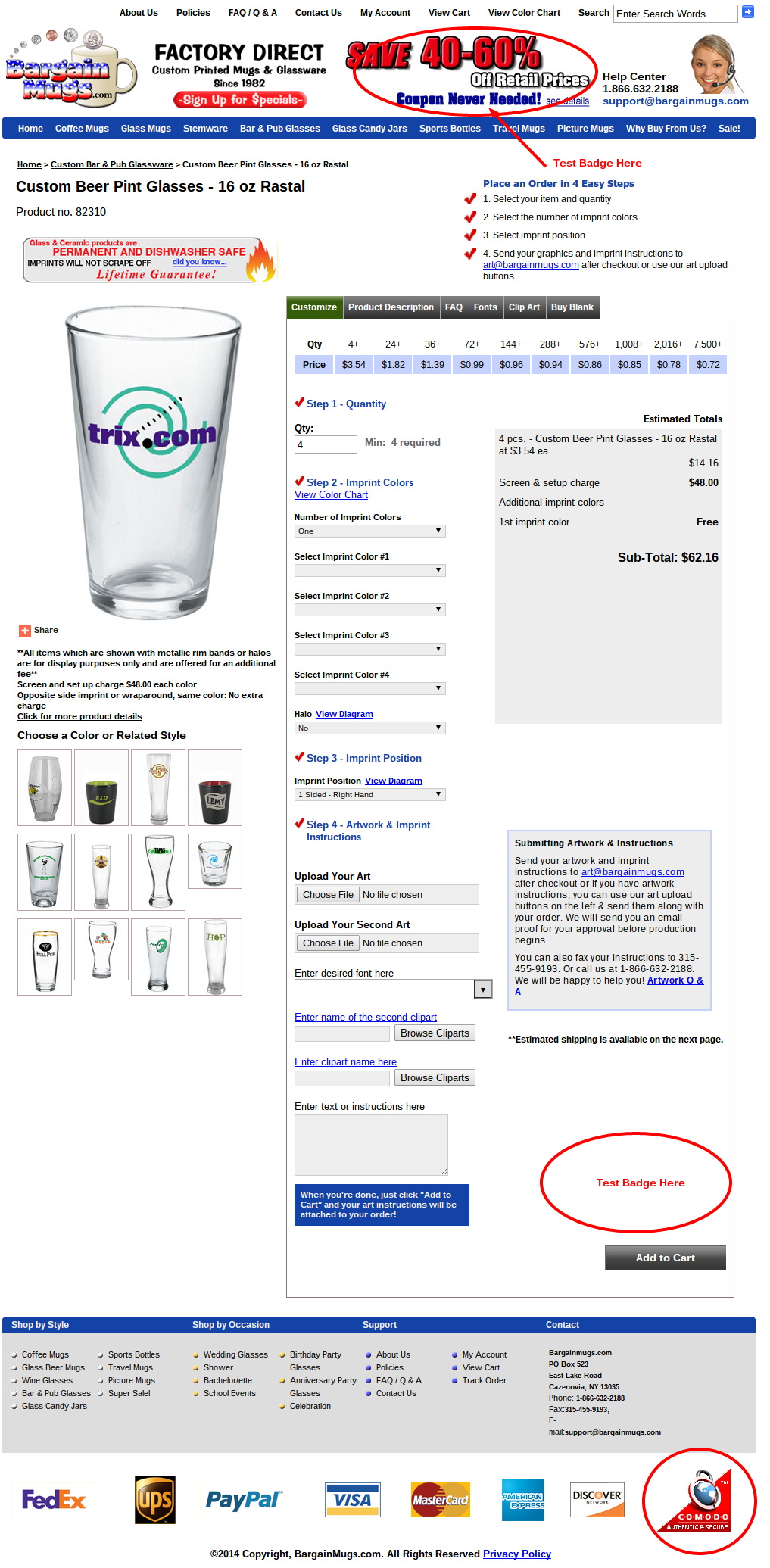Open the Imprint Position dropdown

369,795
